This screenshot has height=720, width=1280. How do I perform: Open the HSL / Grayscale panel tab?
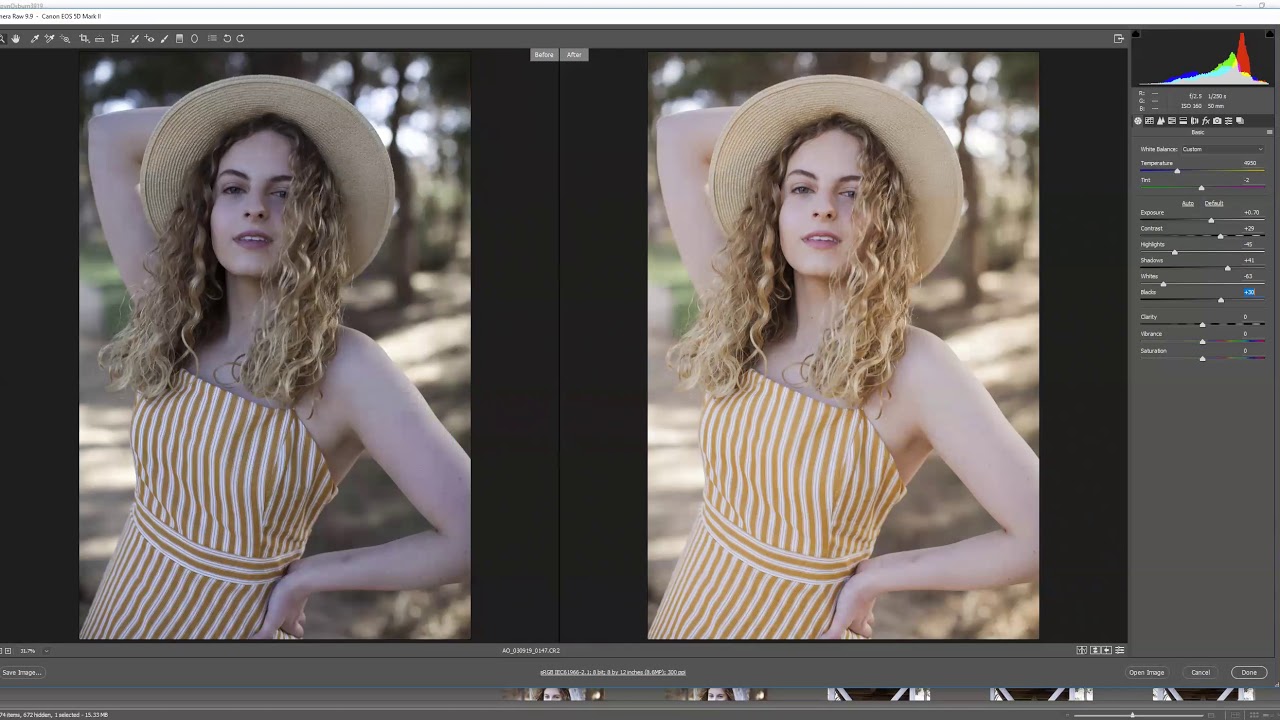tap(1172, 121)
